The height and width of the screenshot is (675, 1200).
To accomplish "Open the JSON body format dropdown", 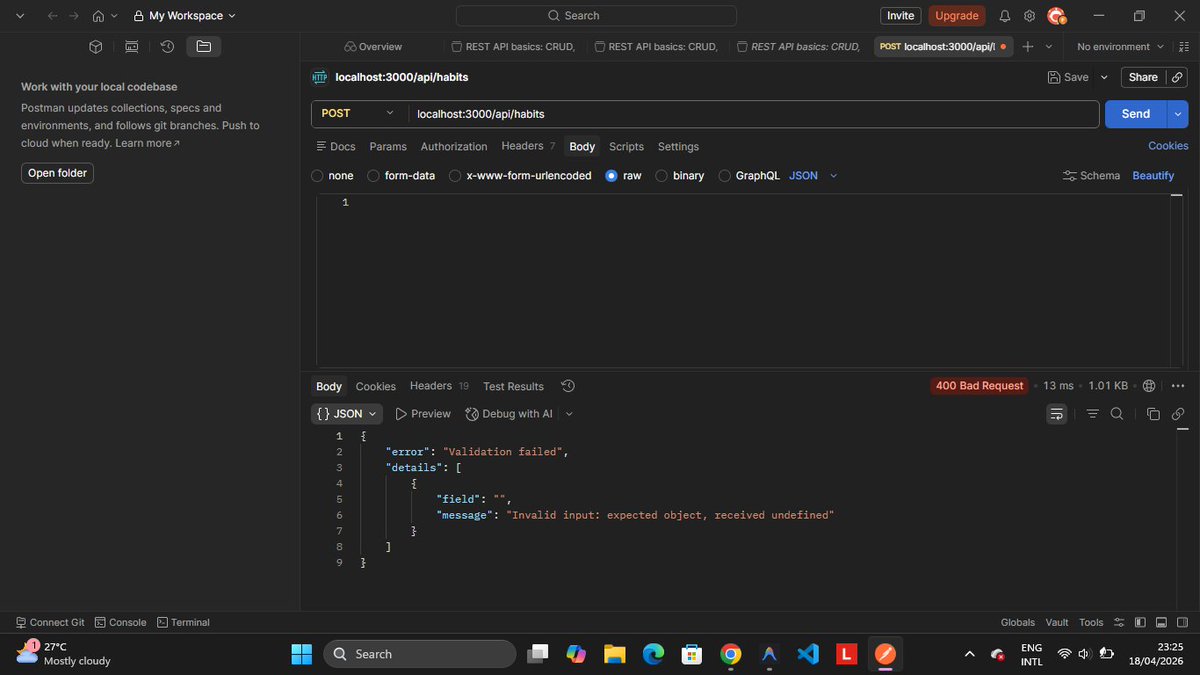I will 813,175.
